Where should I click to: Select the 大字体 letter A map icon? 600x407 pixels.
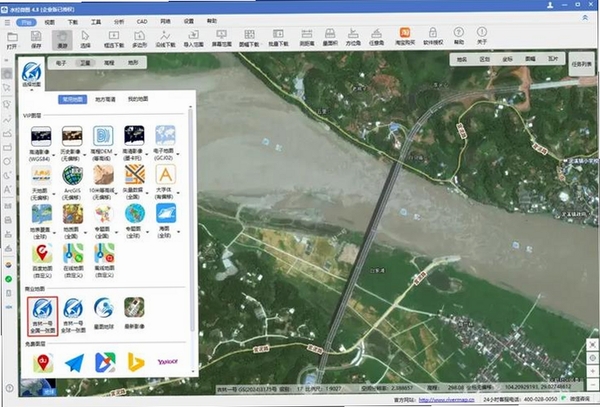click(165, 182)
